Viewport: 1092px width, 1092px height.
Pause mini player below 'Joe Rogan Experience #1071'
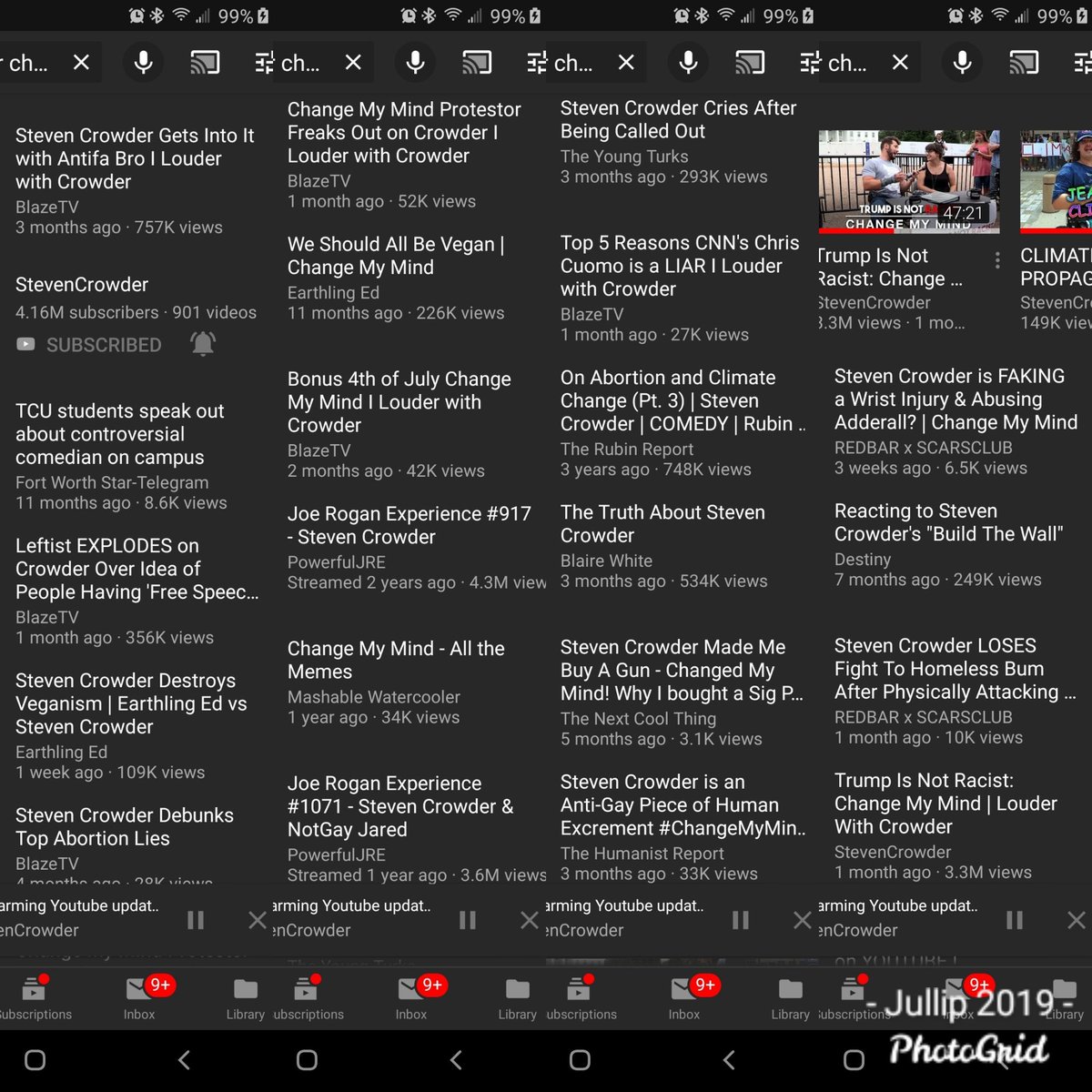[x=468, y=920]
